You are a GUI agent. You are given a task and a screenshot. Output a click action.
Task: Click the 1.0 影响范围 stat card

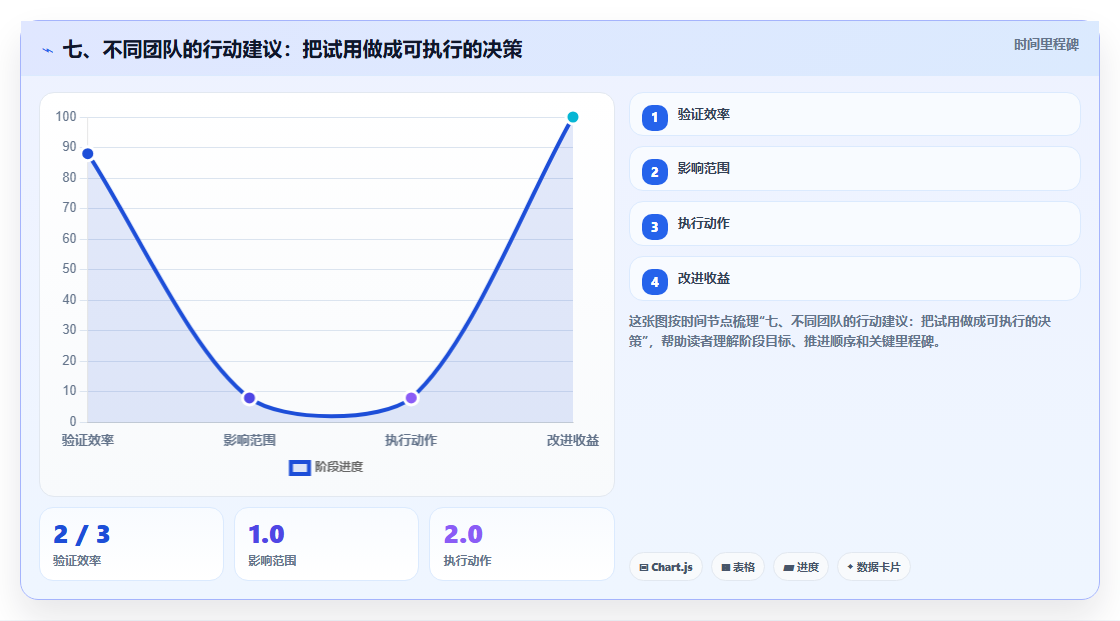(x=326, y=545)
